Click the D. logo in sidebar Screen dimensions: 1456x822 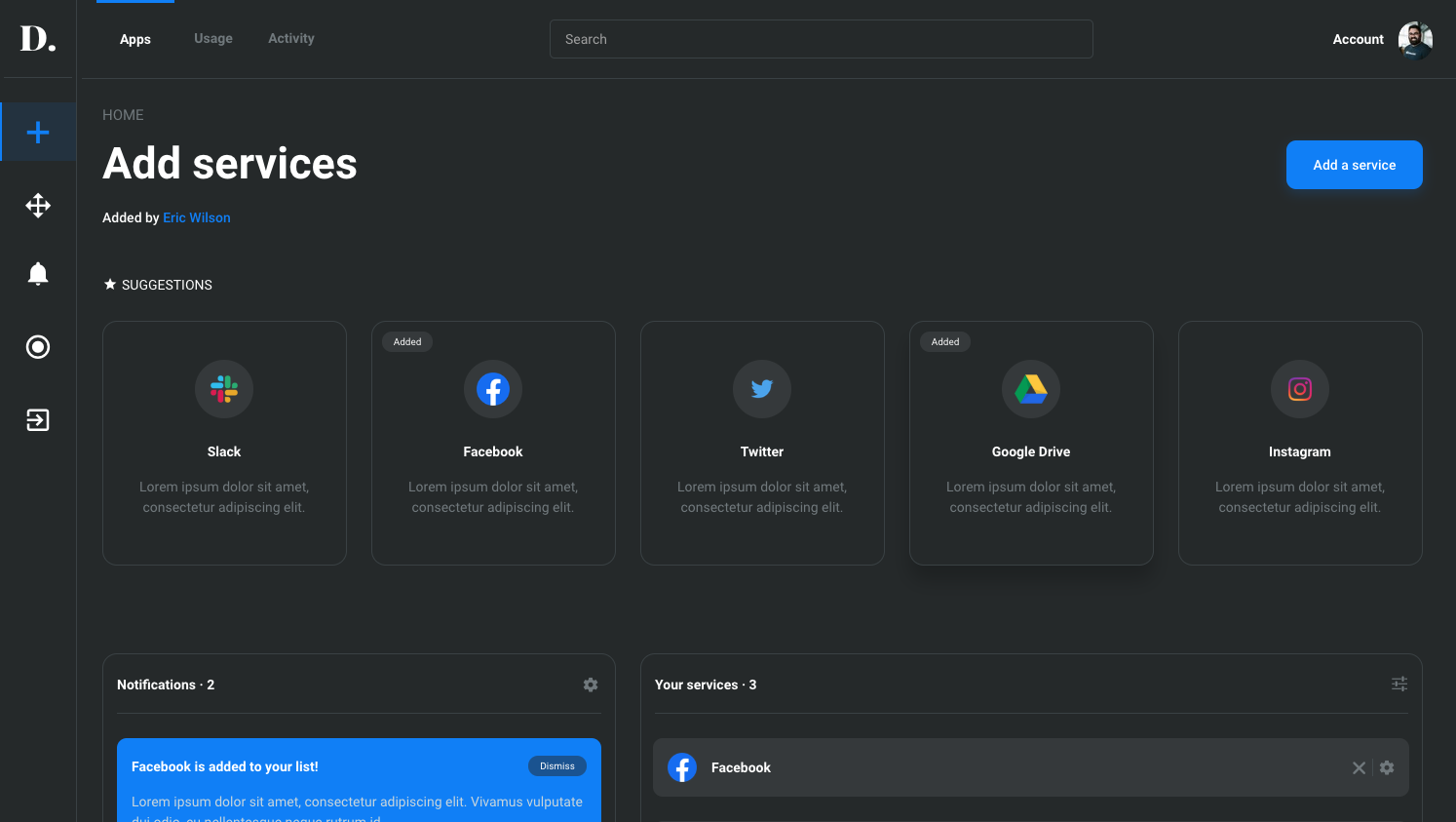coord(38,39)
